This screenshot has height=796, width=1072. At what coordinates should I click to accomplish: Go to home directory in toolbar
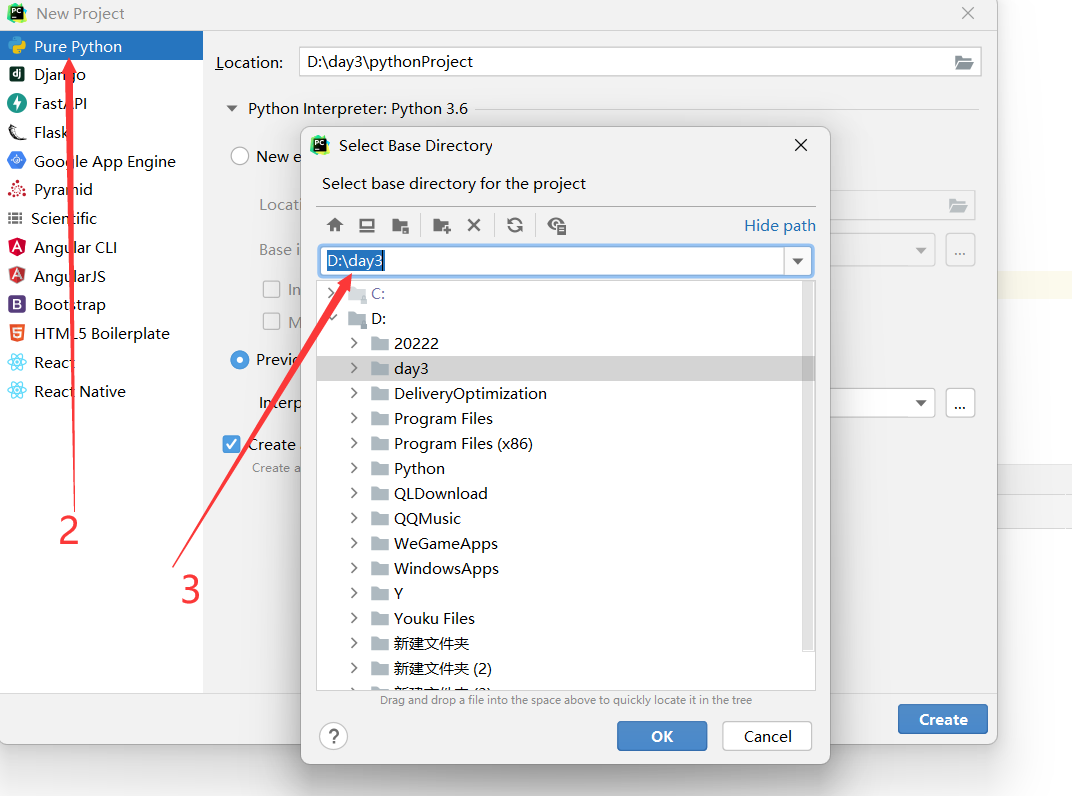click(x=335, y=225)
